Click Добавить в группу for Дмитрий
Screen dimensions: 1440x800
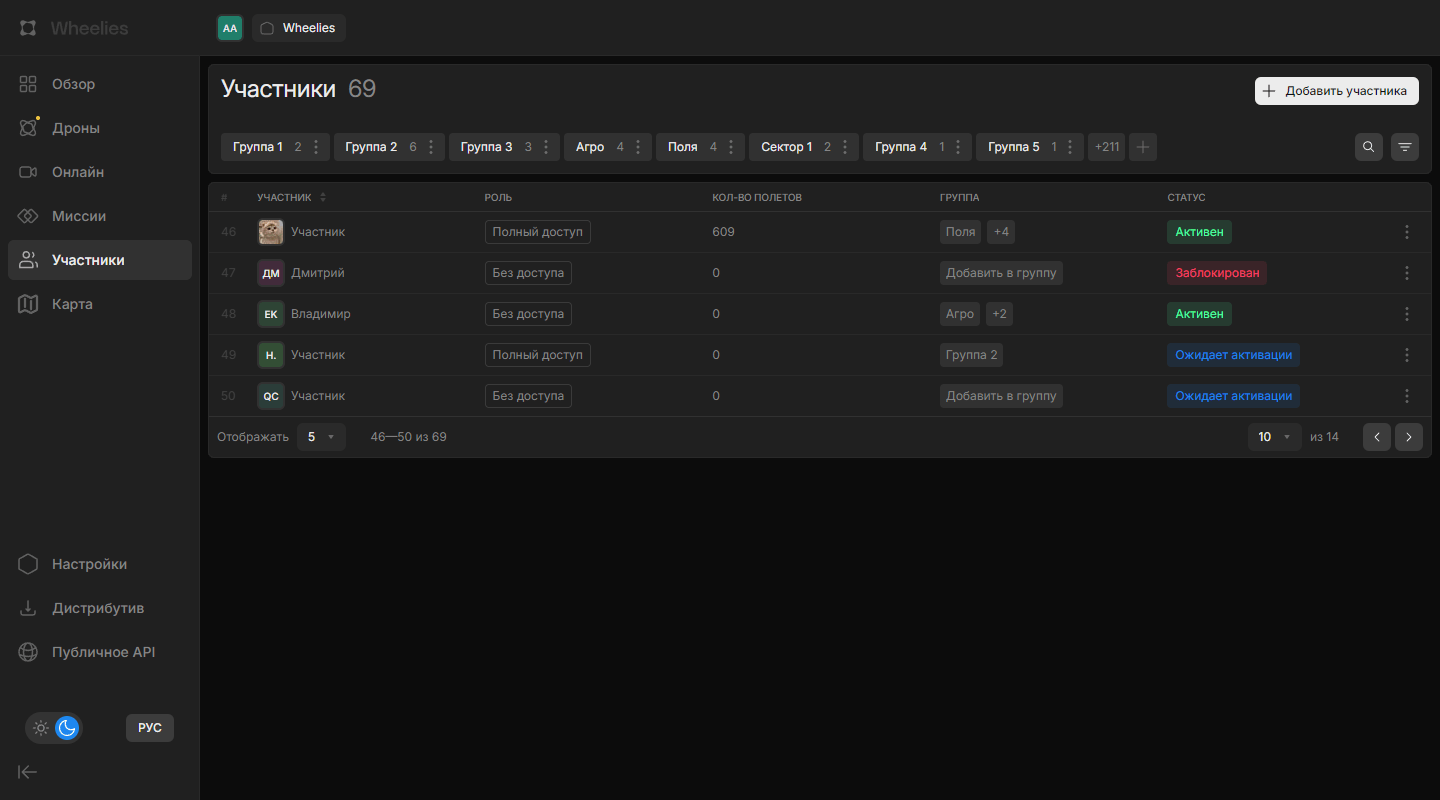coord(1001,273)
